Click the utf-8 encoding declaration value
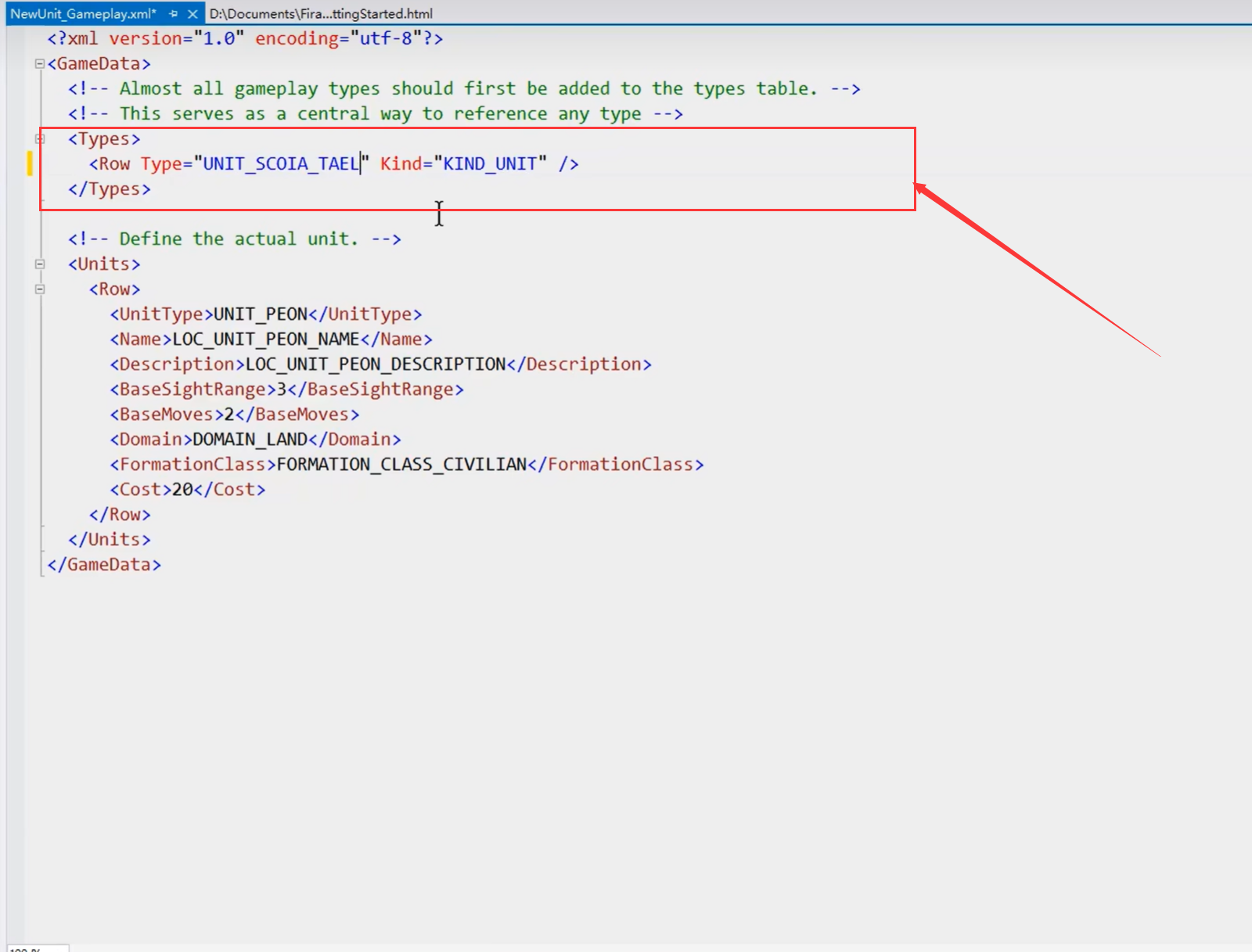 coord(385,39)
